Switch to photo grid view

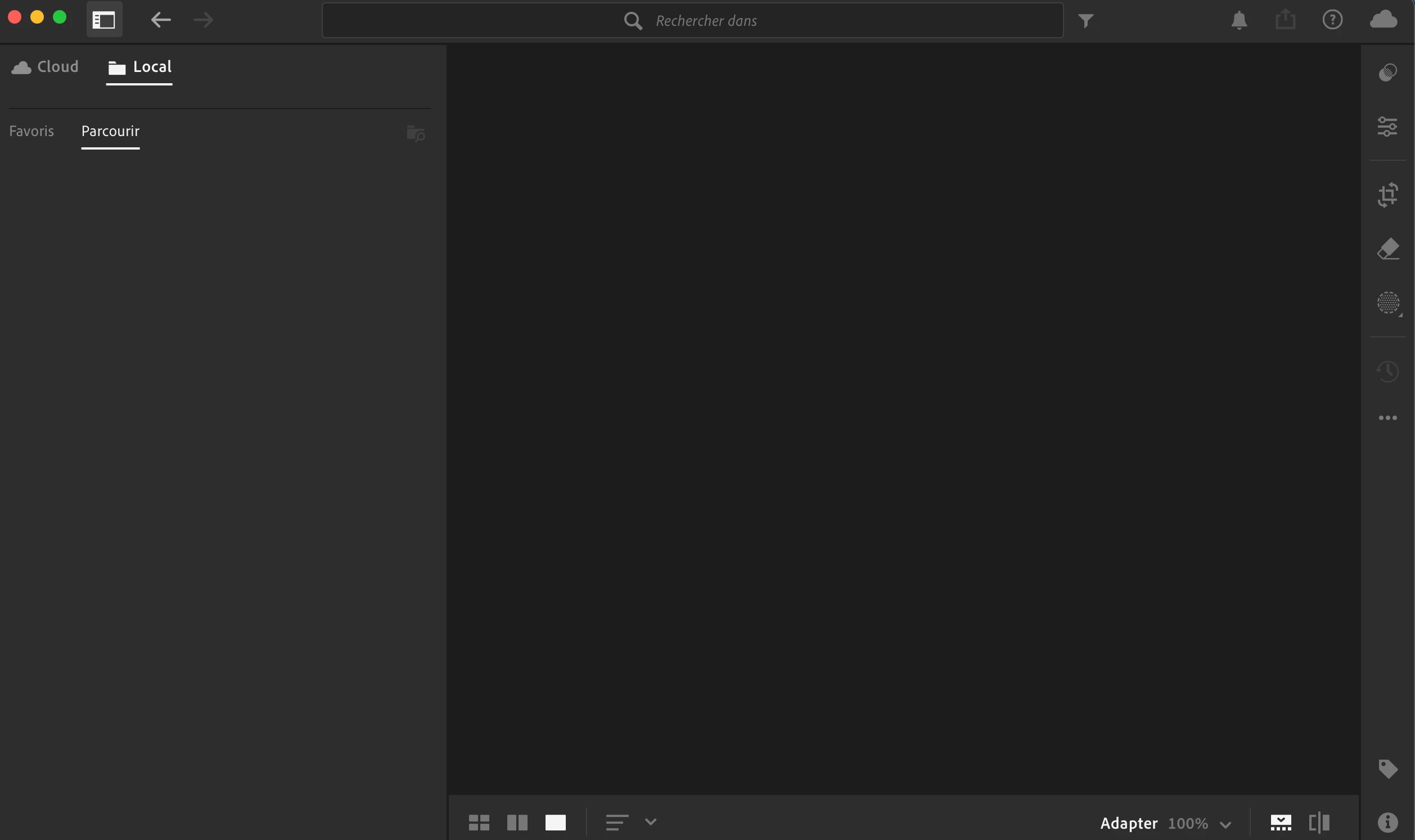pos(479,823)
